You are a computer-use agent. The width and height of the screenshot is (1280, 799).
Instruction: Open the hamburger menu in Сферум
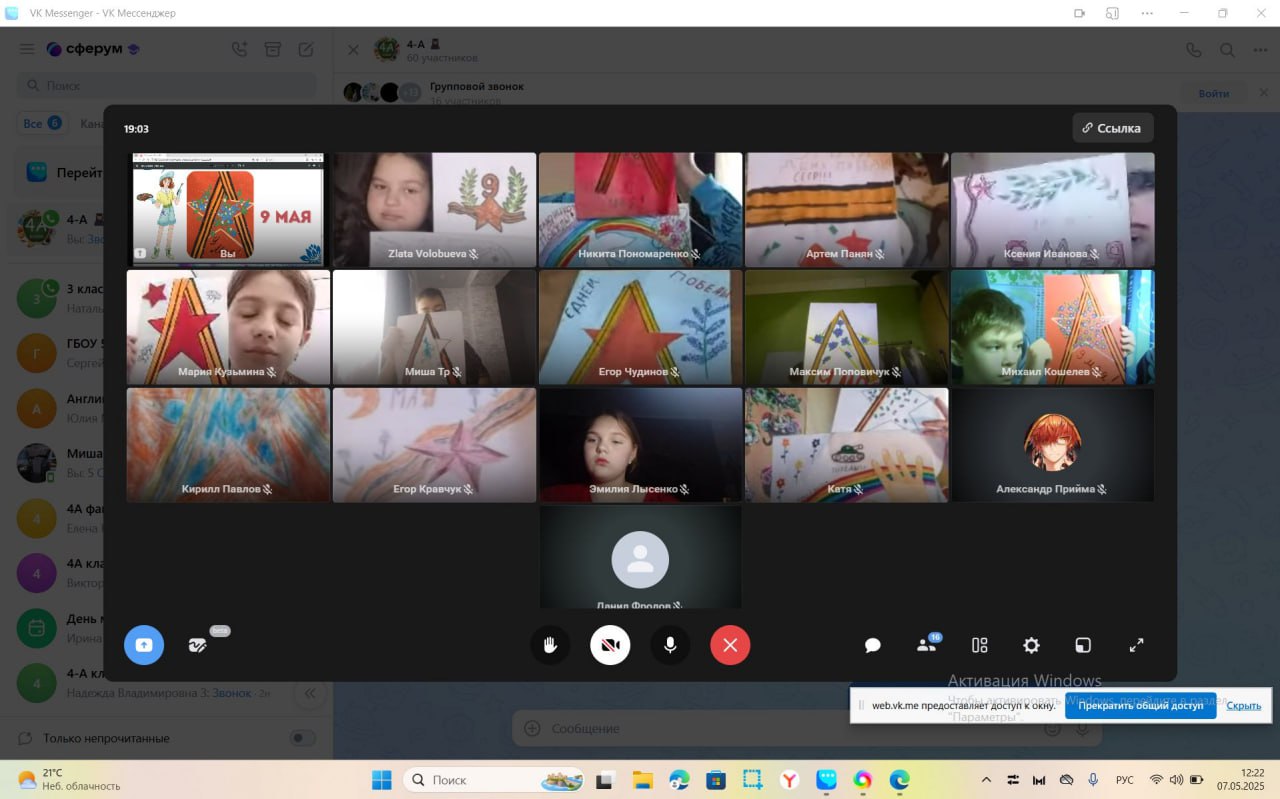pos(27,49)
